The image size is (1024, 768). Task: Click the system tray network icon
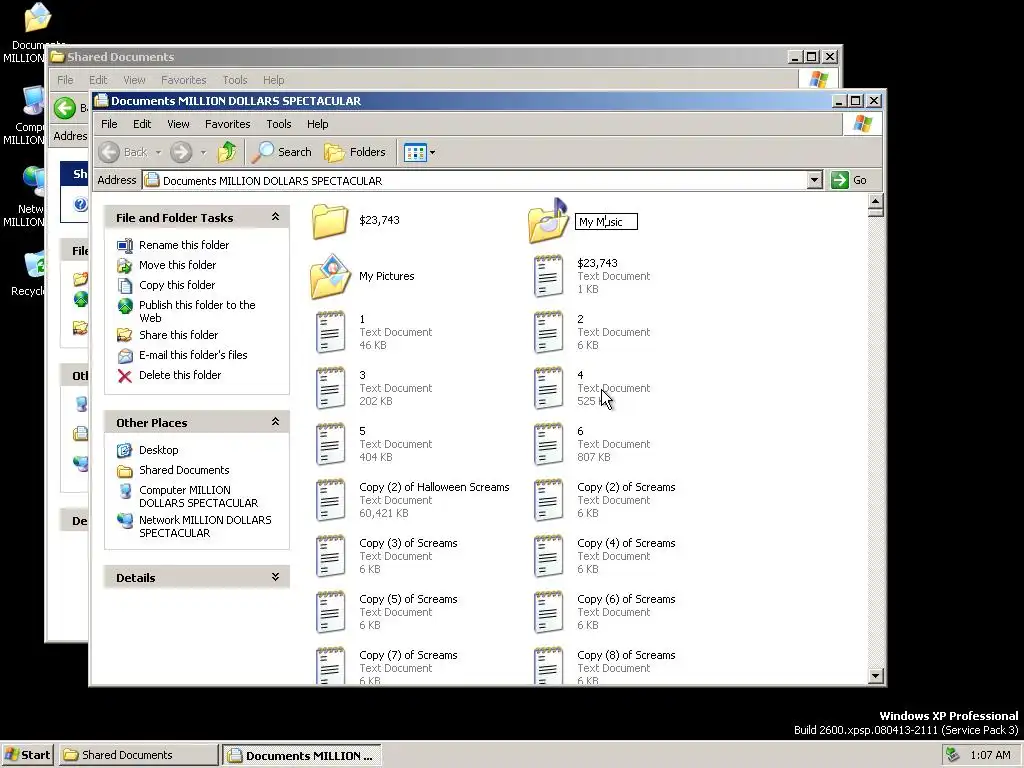pos(953,755)
